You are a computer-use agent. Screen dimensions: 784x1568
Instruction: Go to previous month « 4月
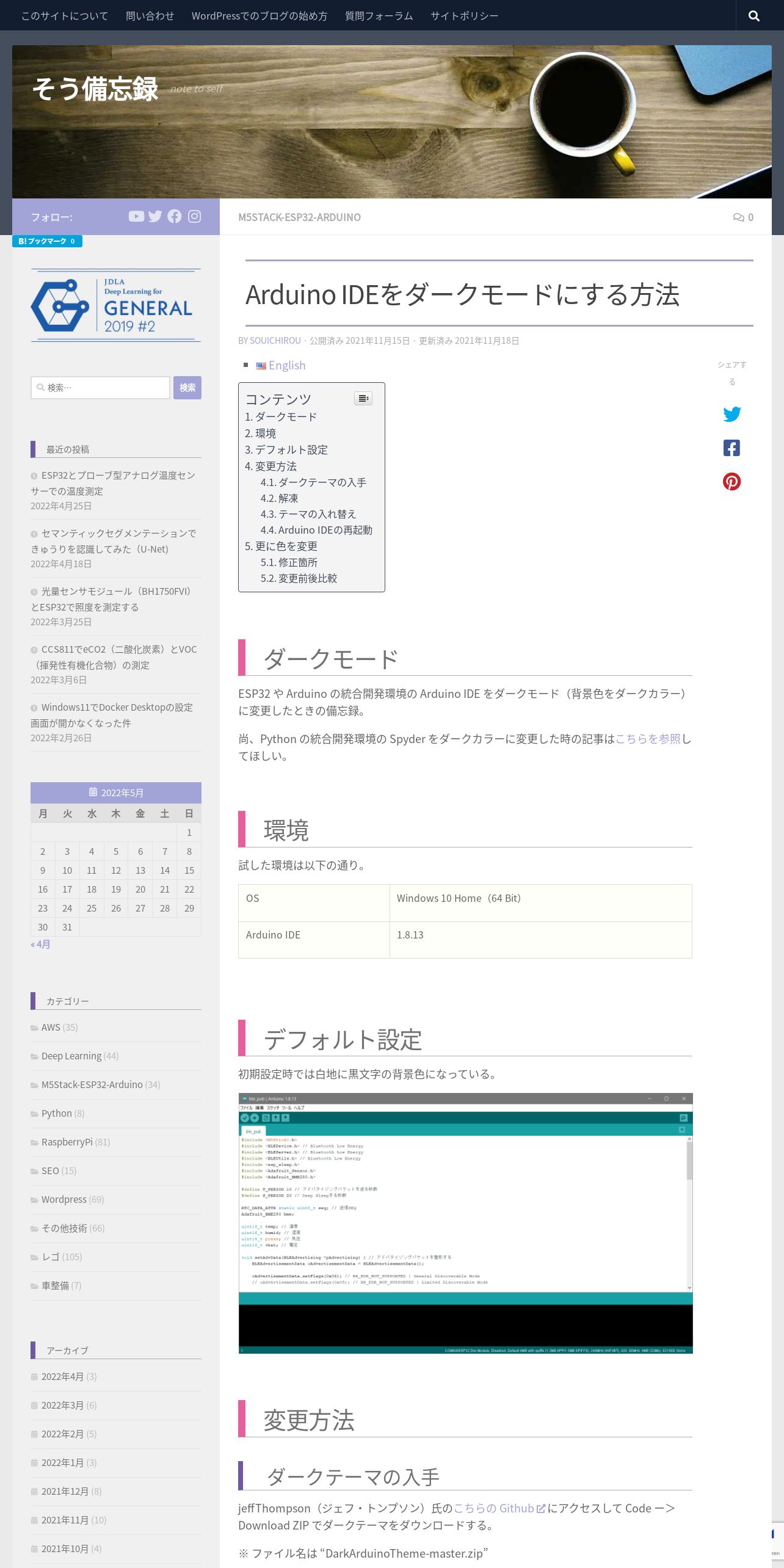coord(40,945)
